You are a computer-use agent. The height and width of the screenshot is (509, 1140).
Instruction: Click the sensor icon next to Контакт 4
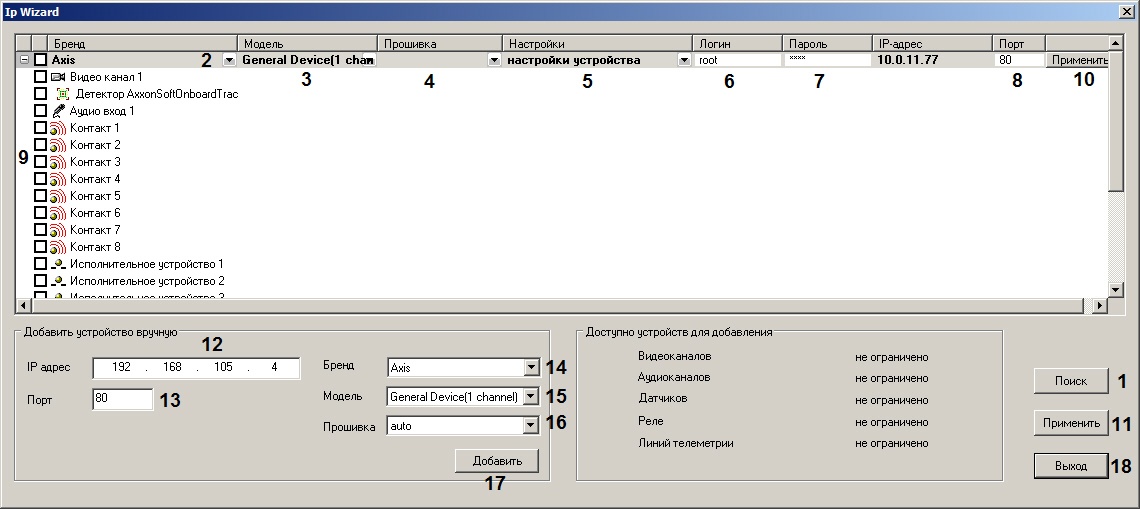pyautogui.click(x=58, y=179)
